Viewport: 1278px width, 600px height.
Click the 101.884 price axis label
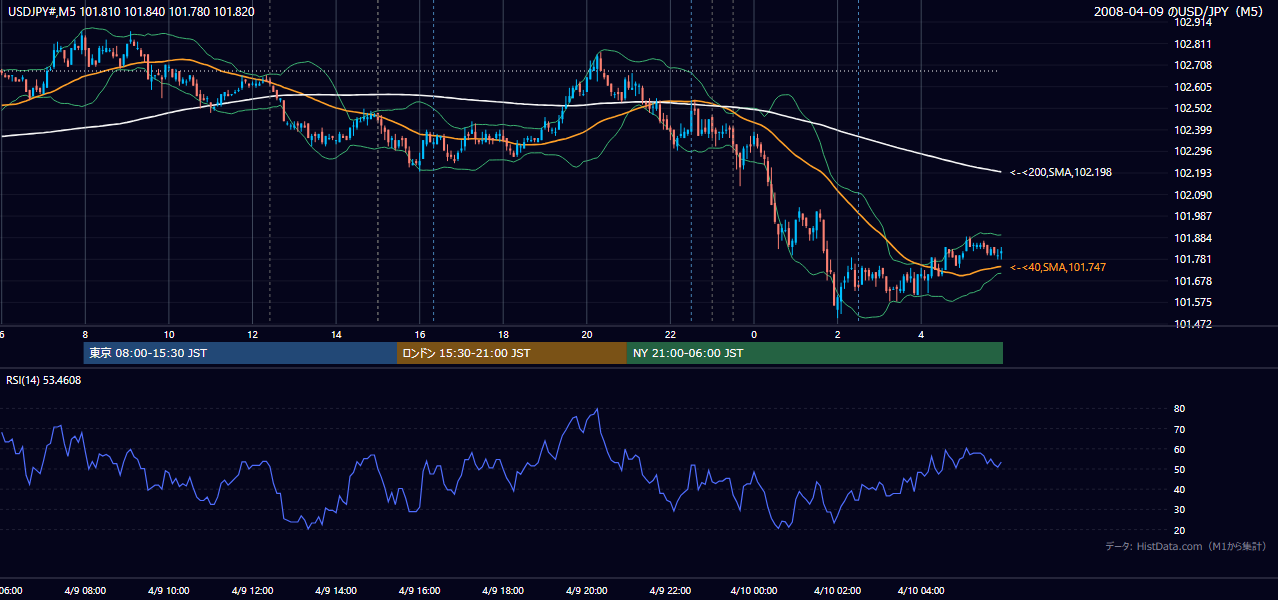[x=1192, y=238]
